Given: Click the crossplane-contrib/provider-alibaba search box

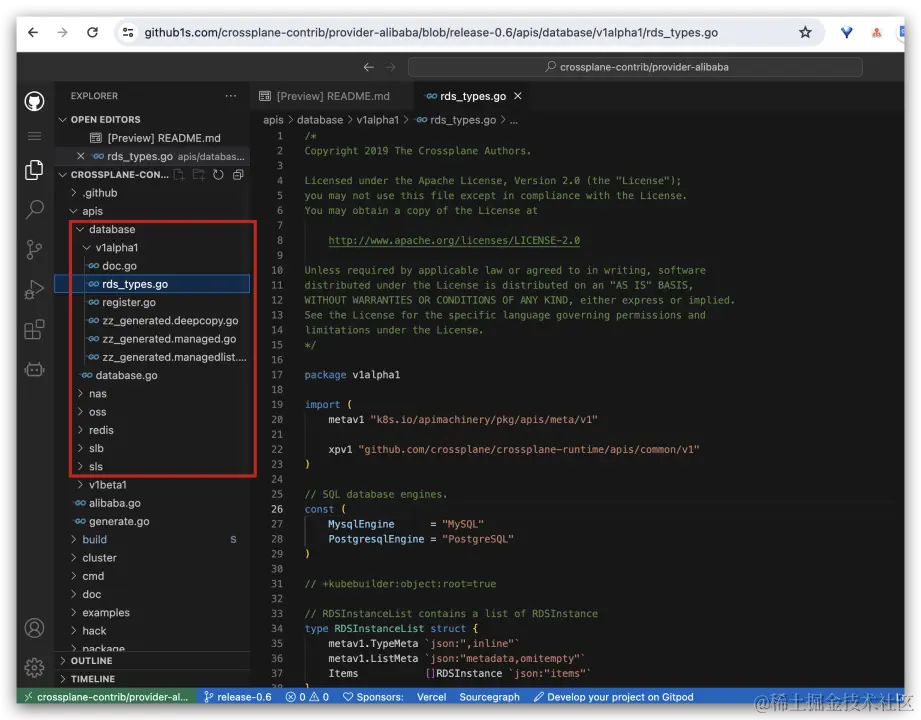Looking at the screenshot, I should (635, 67).
